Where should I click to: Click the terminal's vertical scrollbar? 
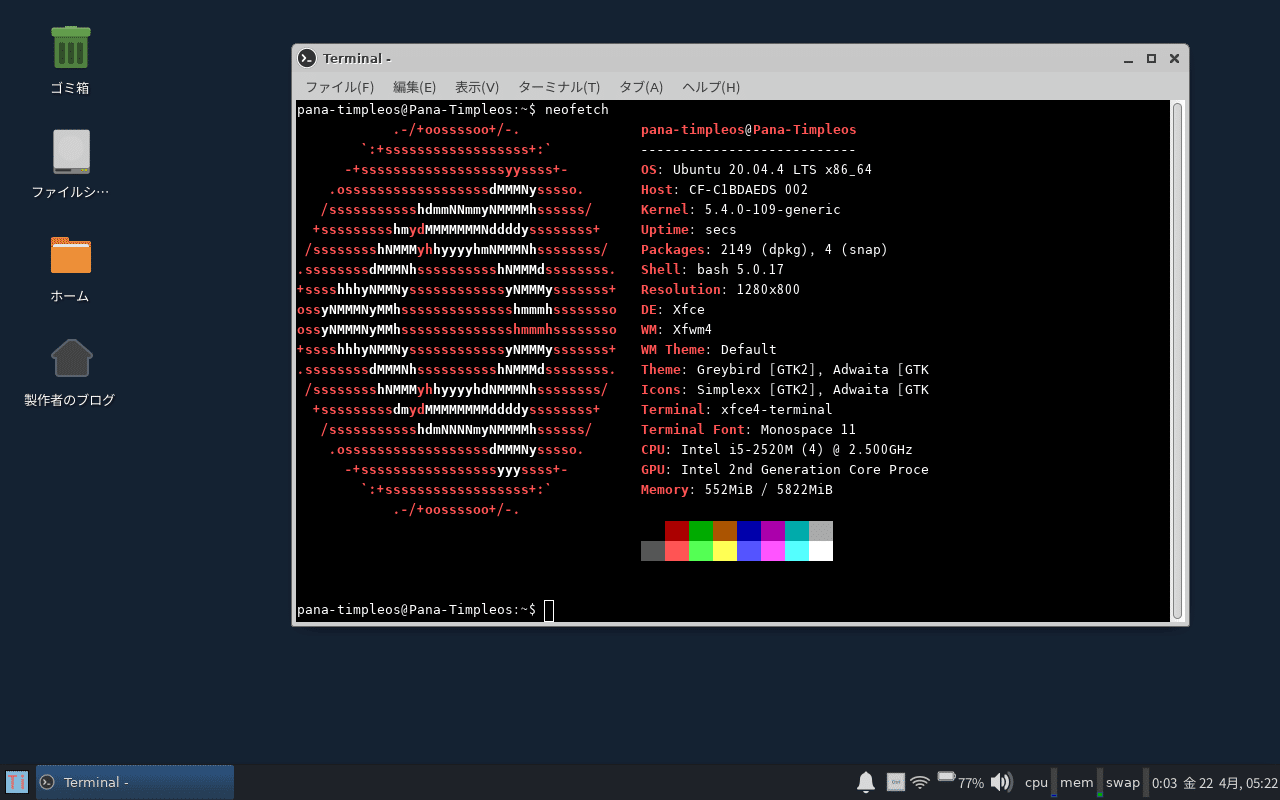click(1177, 360)
